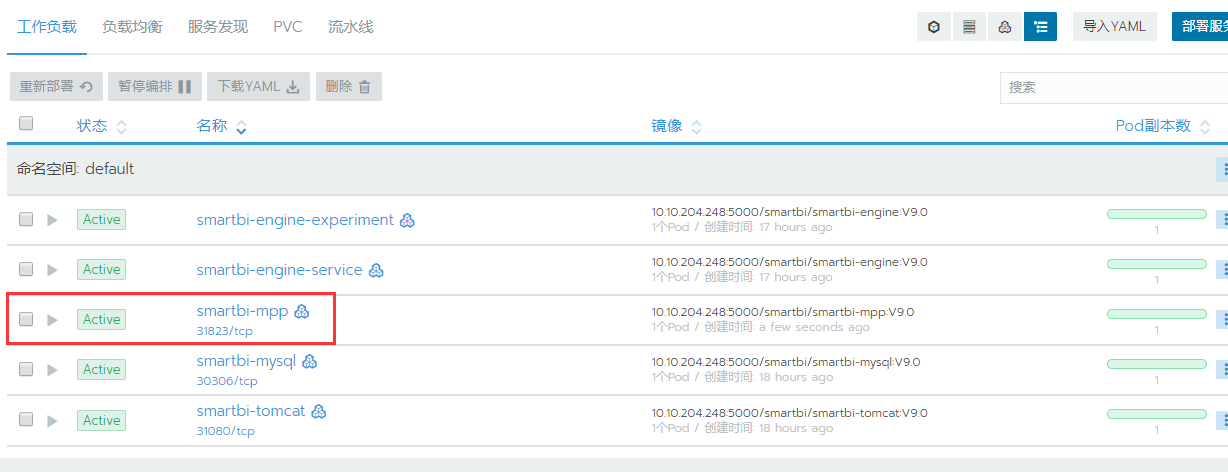Click the 删除 button
1228x472 pixels.
coord(348,87)
